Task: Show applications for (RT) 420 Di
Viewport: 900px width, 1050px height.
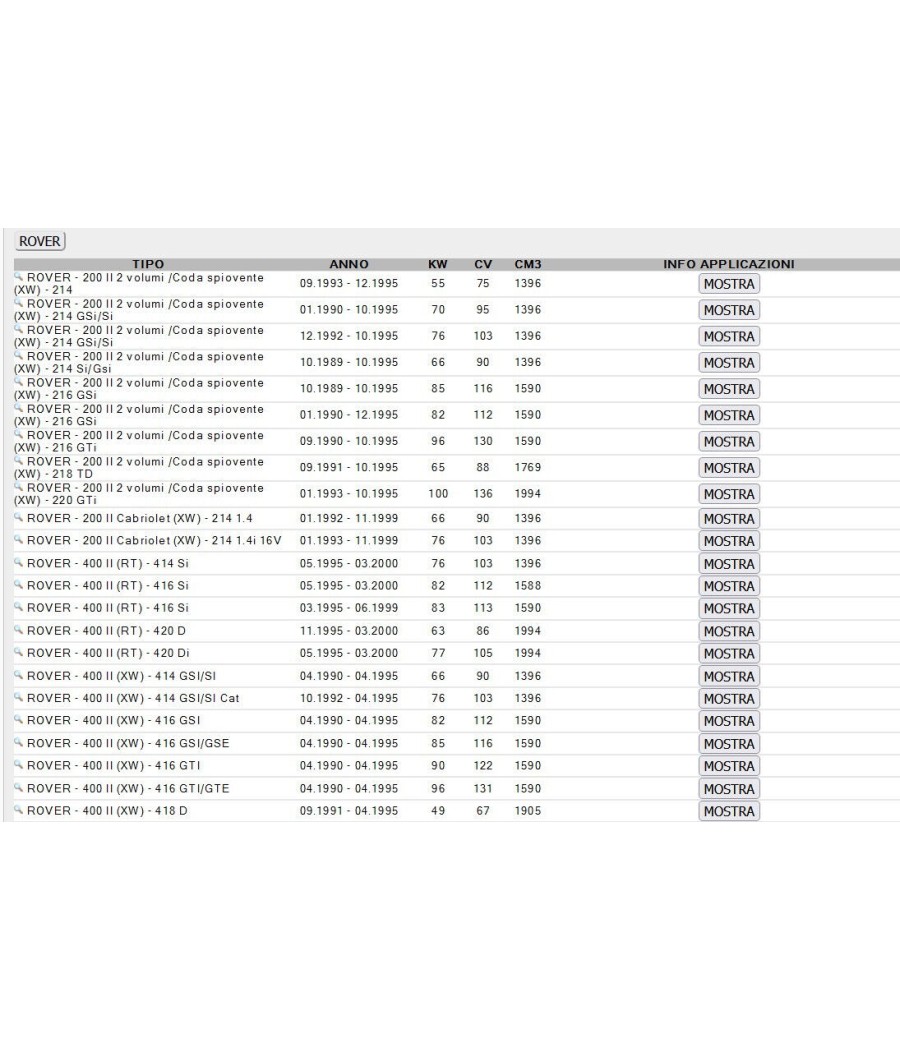Action: 729,654
